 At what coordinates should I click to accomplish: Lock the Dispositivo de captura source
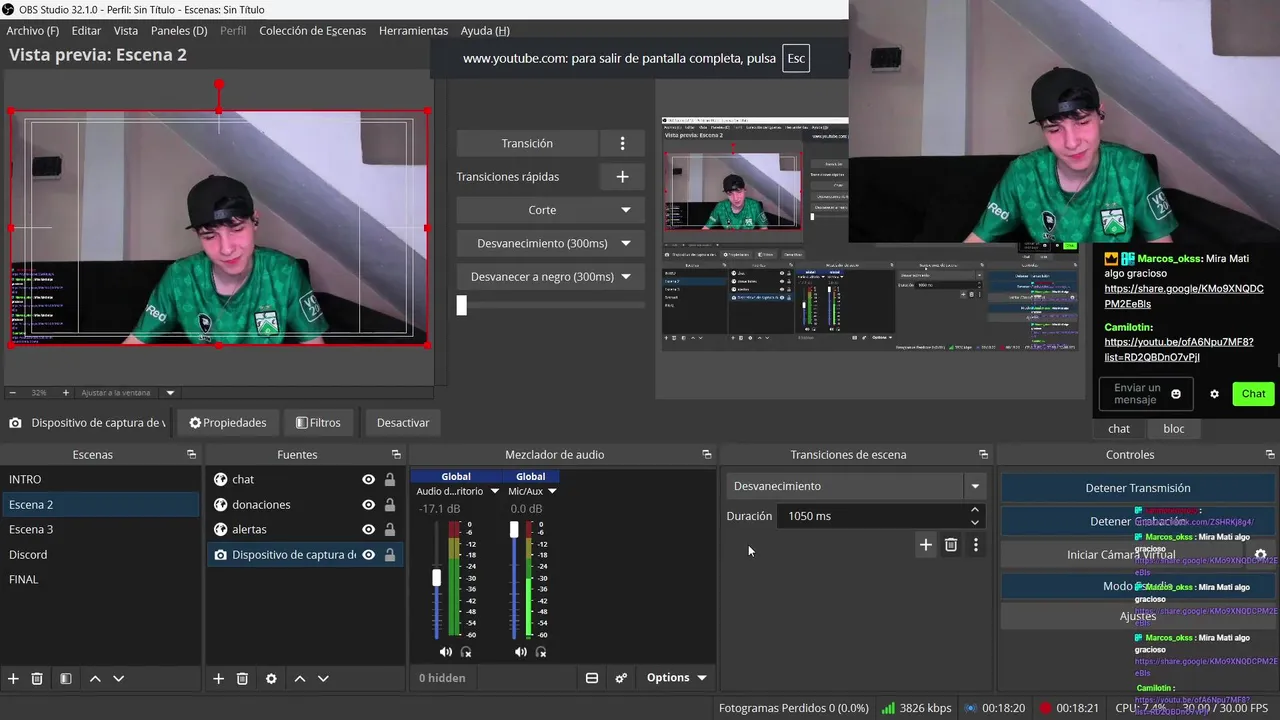390,555
